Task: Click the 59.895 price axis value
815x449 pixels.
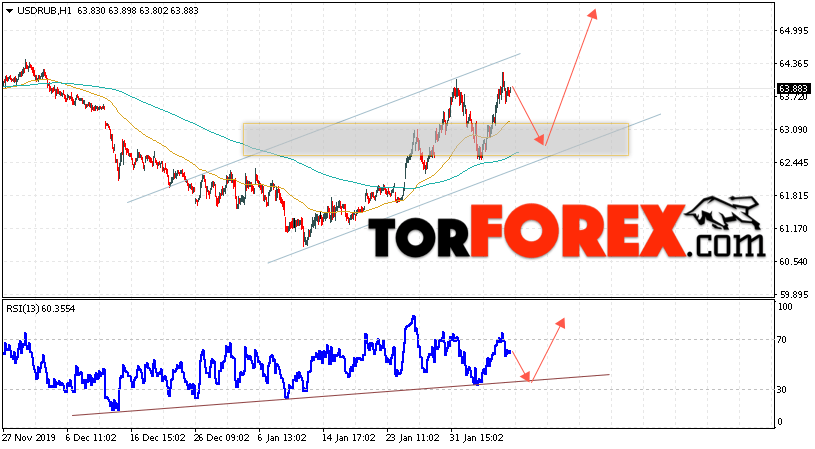Action: coord(793,294)
